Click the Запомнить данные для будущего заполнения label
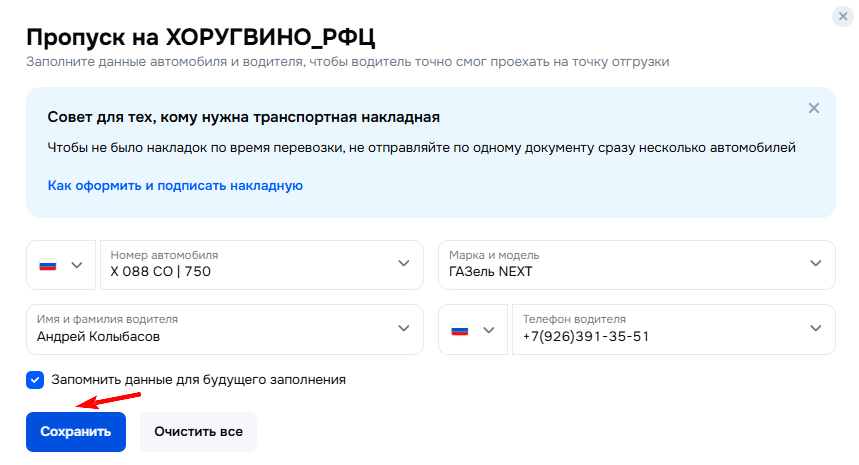This screenshot has height=465, width=859. click(198, 380)
